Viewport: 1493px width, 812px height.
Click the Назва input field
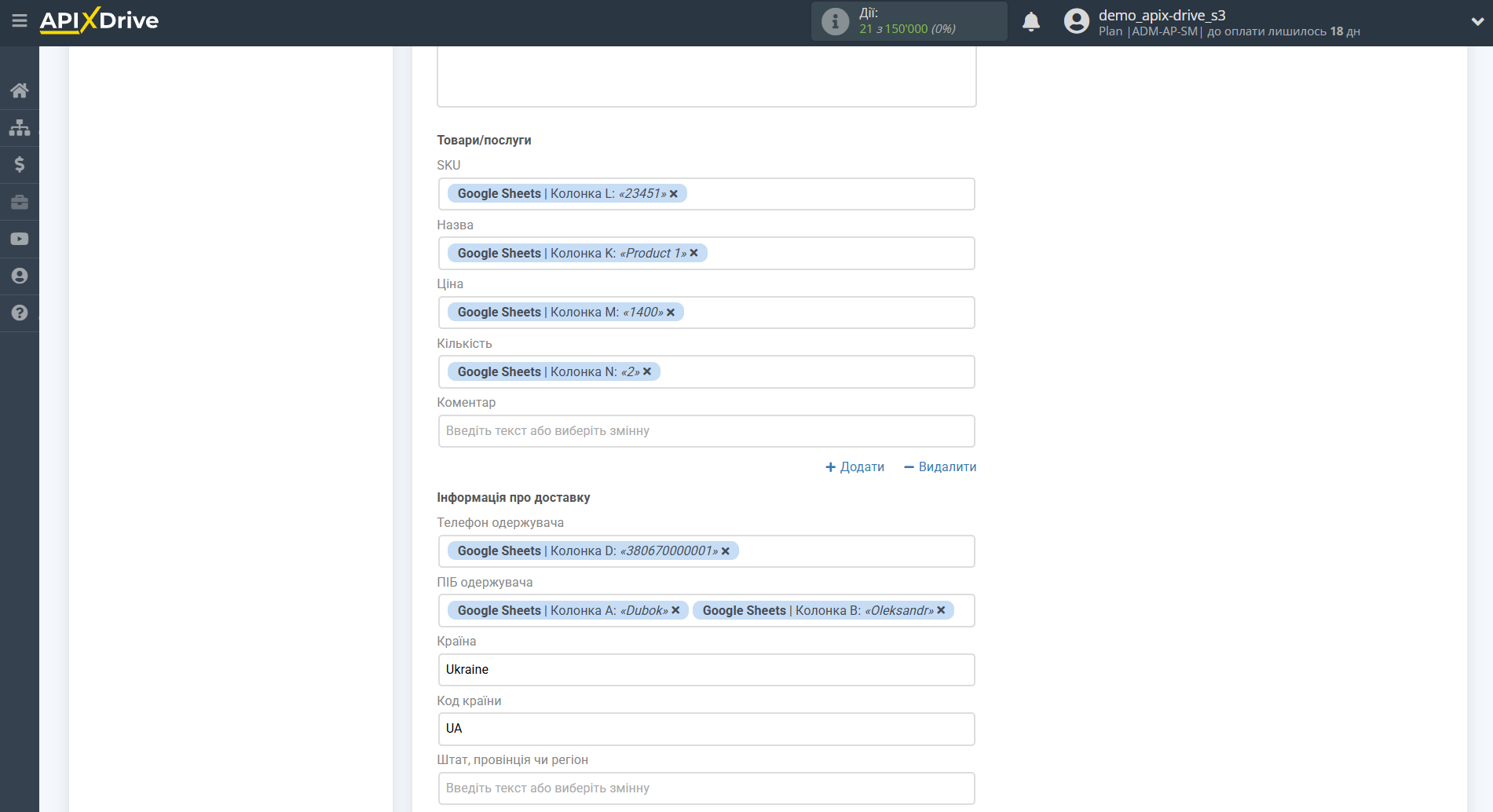(x=706, y=253)
